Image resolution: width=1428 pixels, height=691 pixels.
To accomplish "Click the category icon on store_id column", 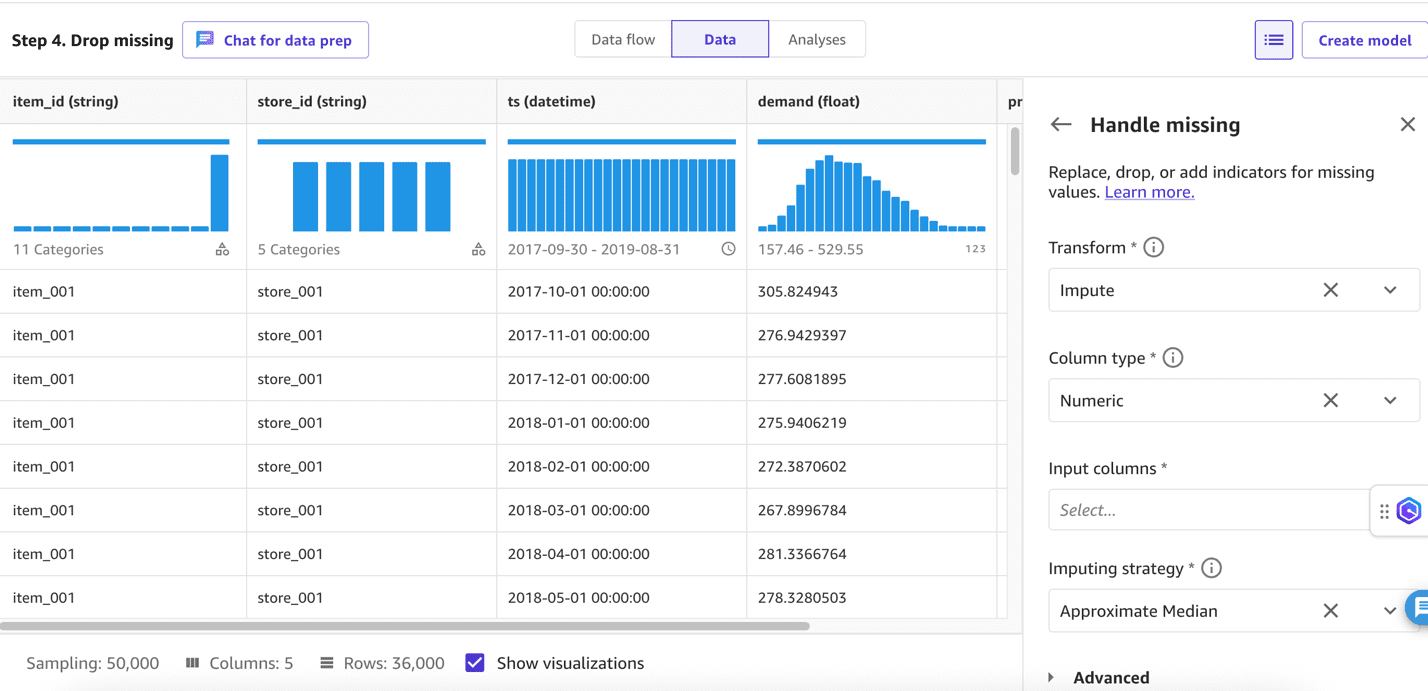I will pos(479,248).
